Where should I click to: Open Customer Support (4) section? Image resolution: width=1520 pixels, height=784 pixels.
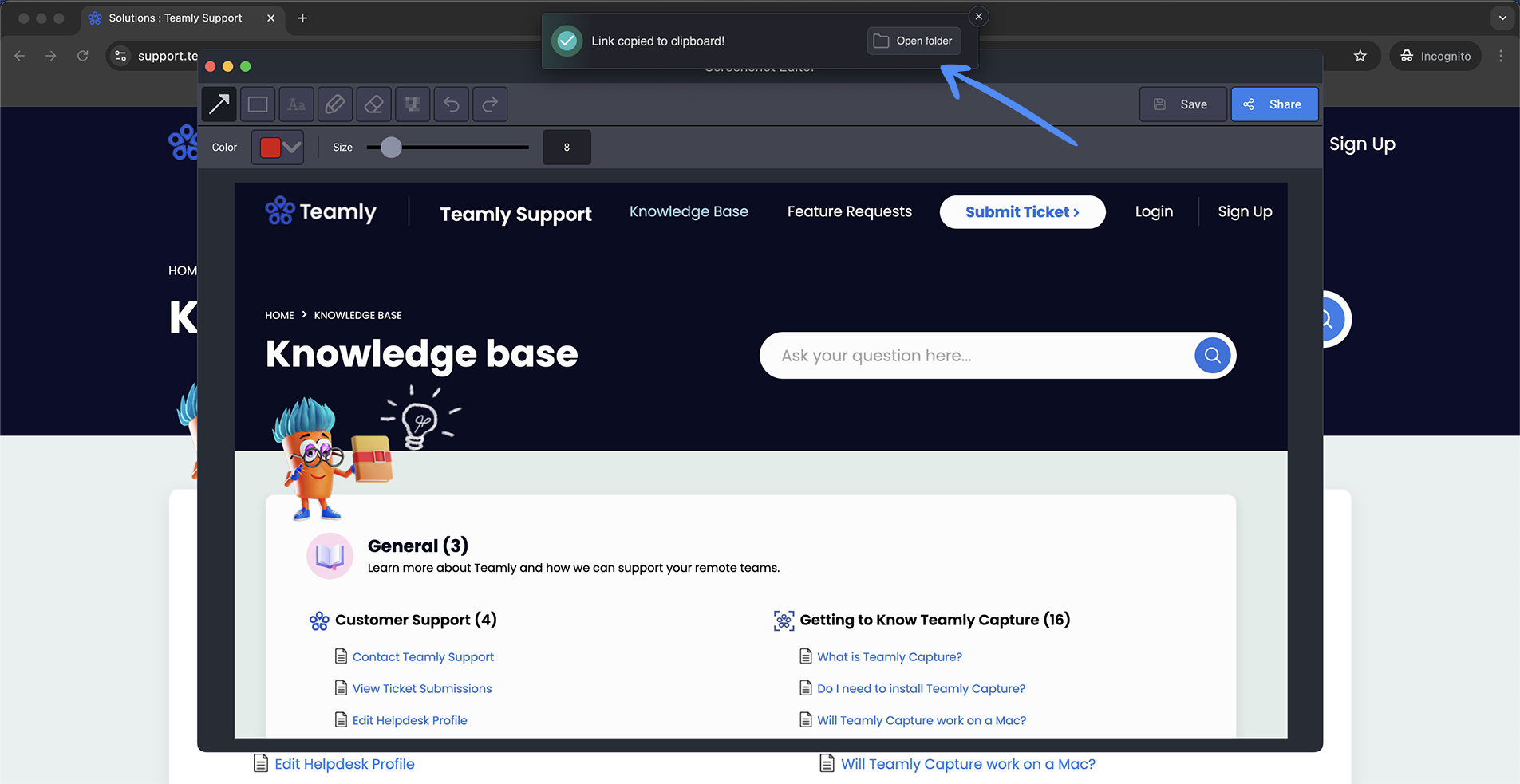pyautogui.click(x=416, y=620)
